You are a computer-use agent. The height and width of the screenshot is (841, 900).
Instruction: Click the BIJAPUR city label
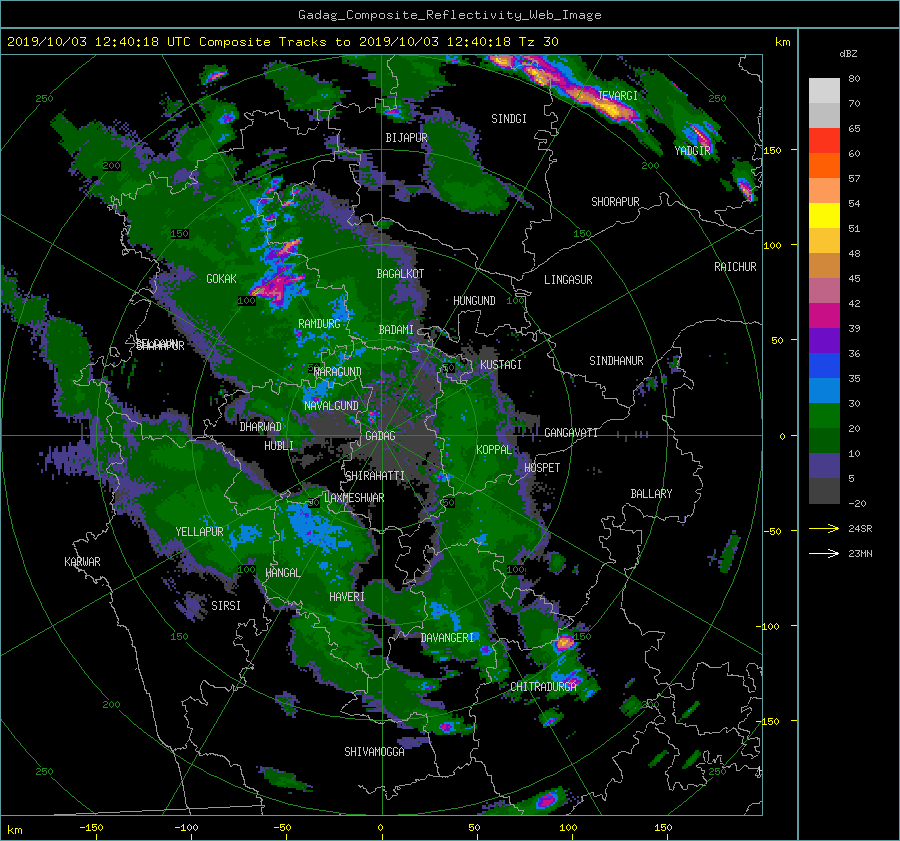click(x=406, y=138)
